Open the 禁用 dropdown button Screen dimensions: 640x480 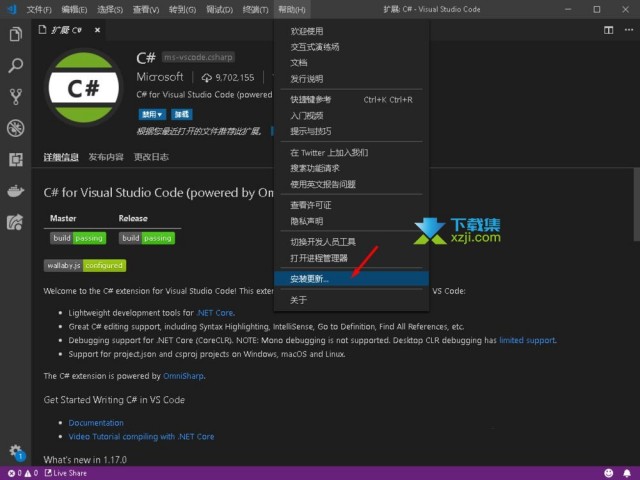(x=152, y=114)
